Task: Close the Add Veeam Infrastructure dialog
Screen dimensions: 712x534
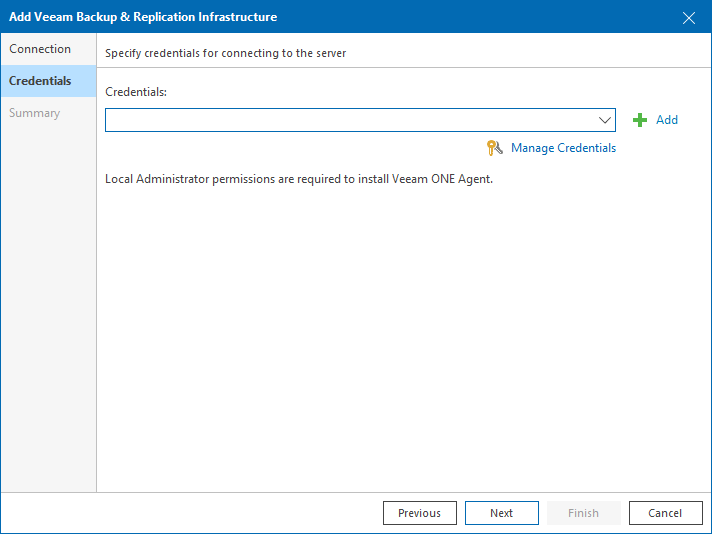Action: click(x=689, y=18)
